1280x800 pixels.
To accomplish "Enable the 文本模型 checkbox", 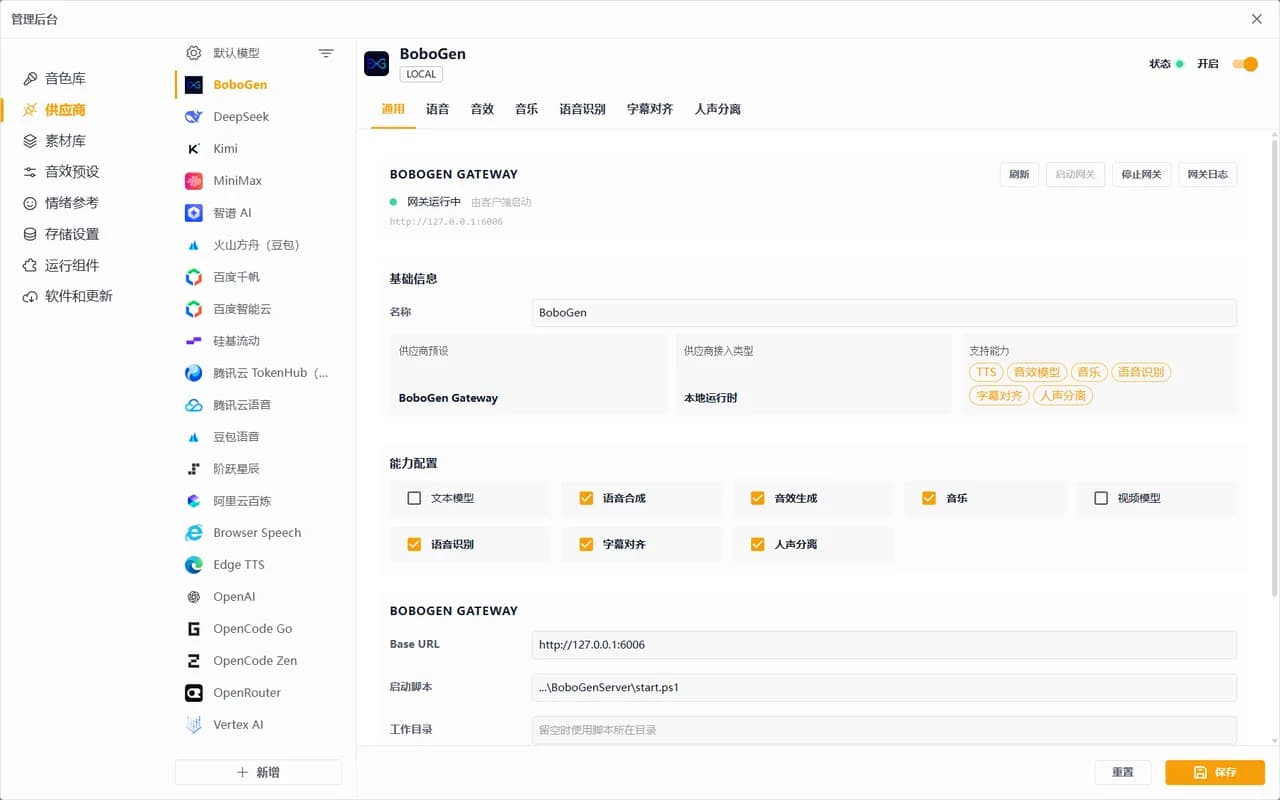I will pyautogui.click(x=414, y=498).
